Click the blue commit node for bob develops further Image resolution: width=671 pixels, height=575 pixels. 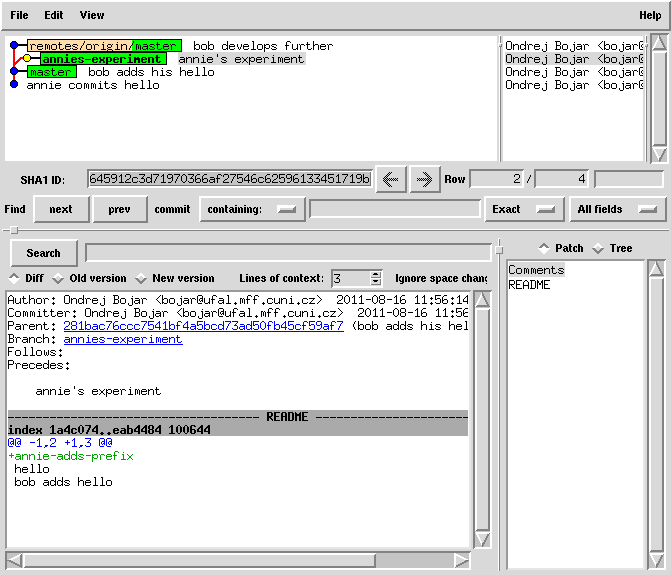(14, 46)
